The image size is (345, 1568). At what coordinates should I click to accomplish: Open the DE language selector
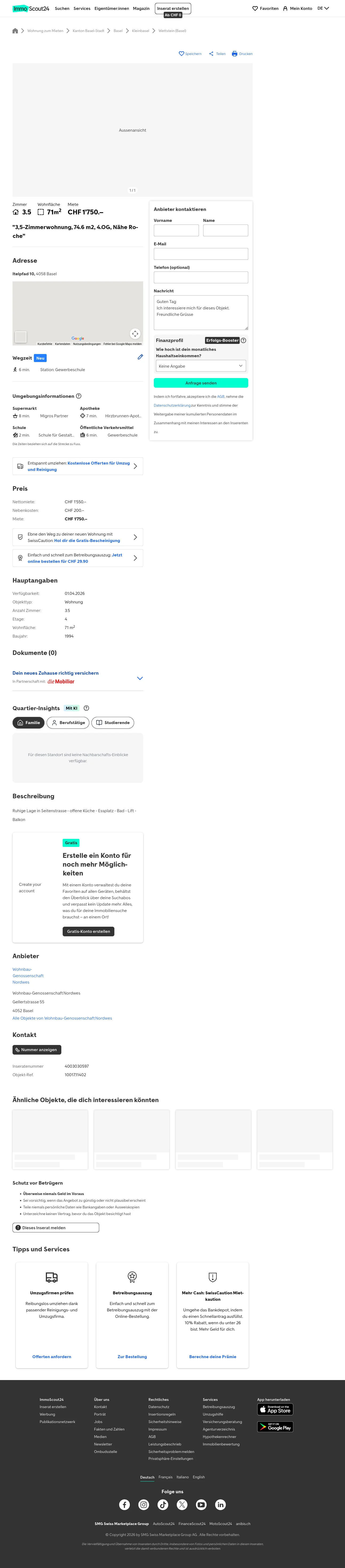click(323, 9)
